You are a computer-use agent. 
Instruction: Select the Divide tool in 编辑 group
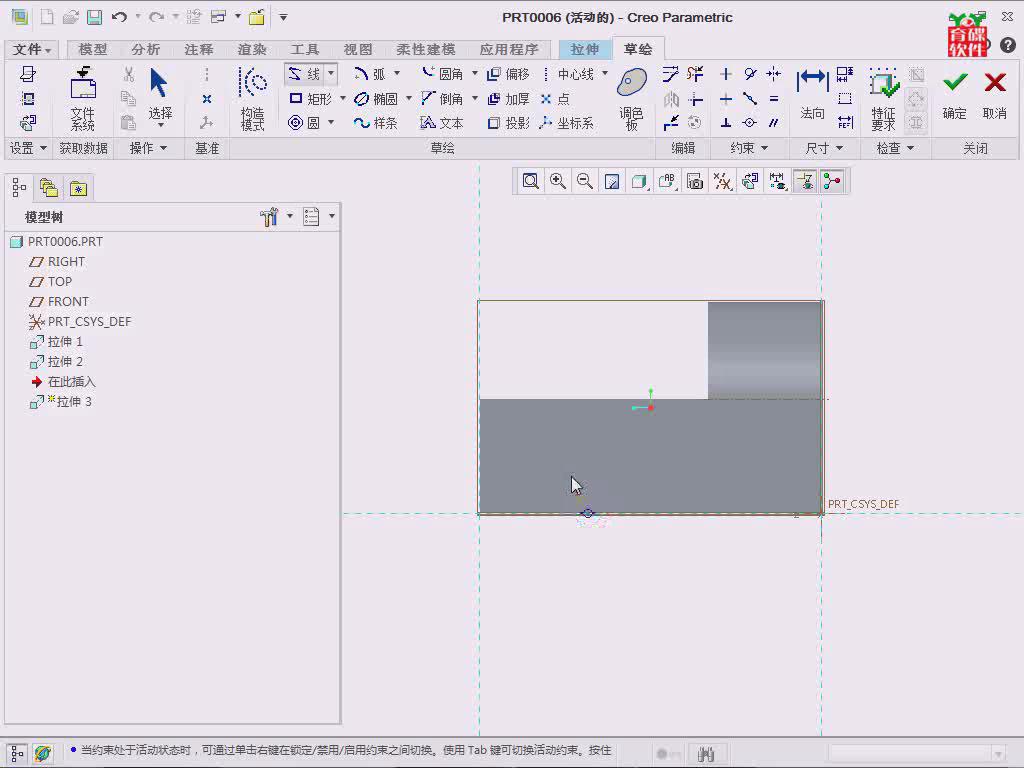(x=670, y=123)
